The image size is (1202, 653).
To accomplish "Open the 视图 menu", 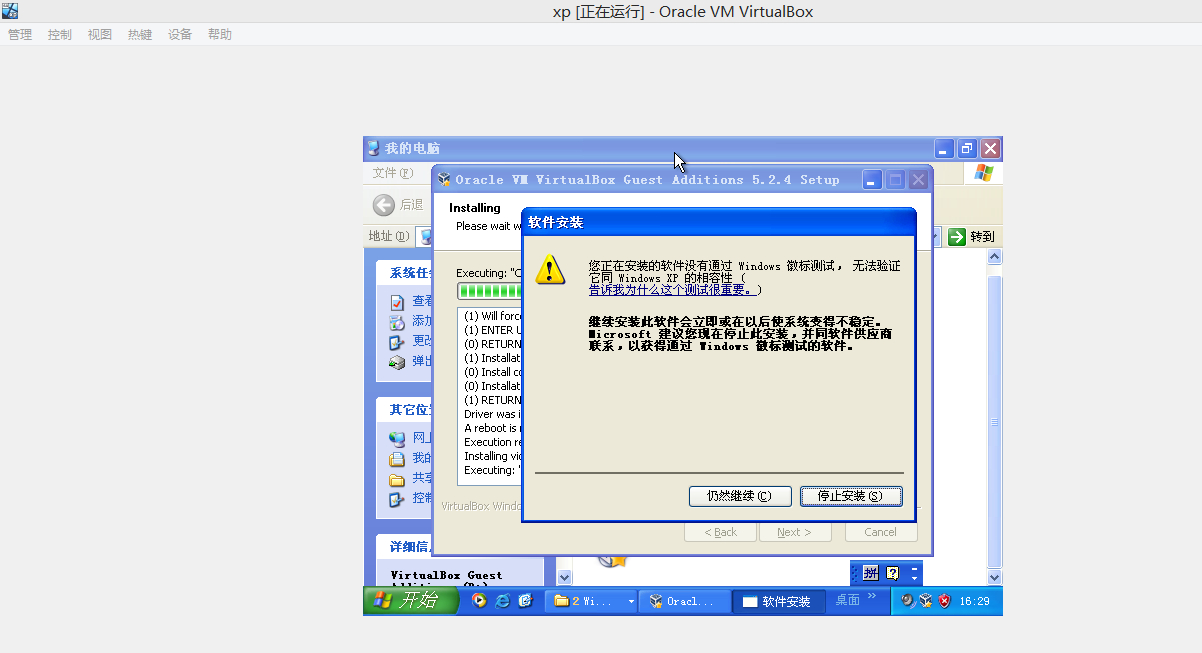I will click(100, 34).
